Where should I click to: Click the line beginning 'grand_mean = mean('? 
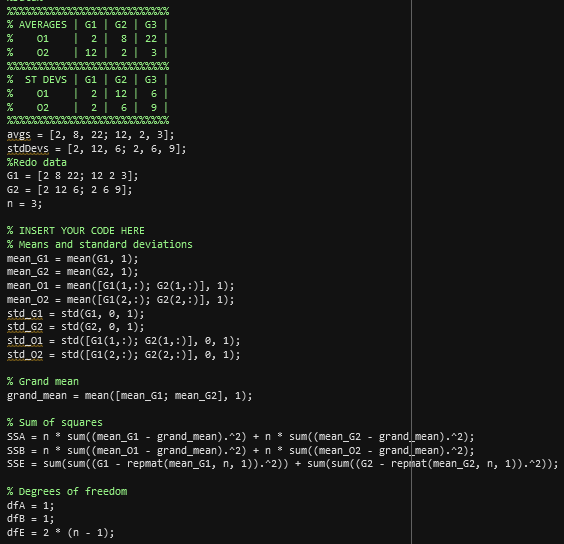(x=129, y=396)
